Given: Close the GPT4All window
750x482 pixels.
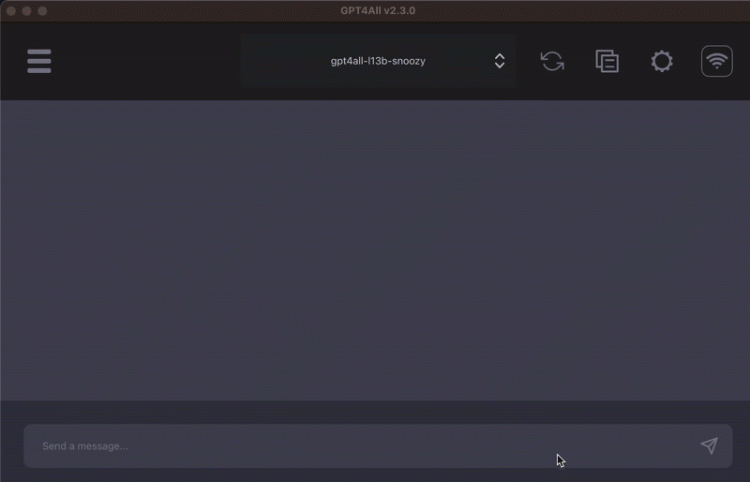Looking at the screenshot, I should (11, 10).
